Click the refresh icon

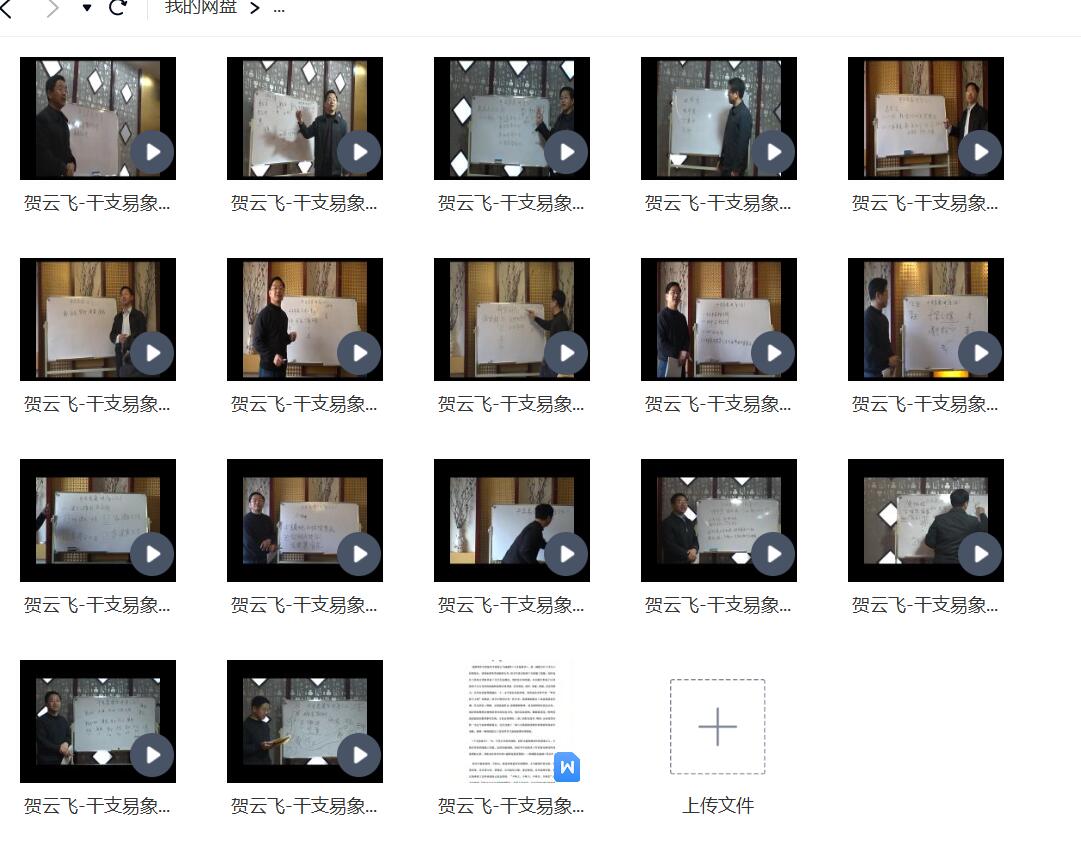pos(118,8)
